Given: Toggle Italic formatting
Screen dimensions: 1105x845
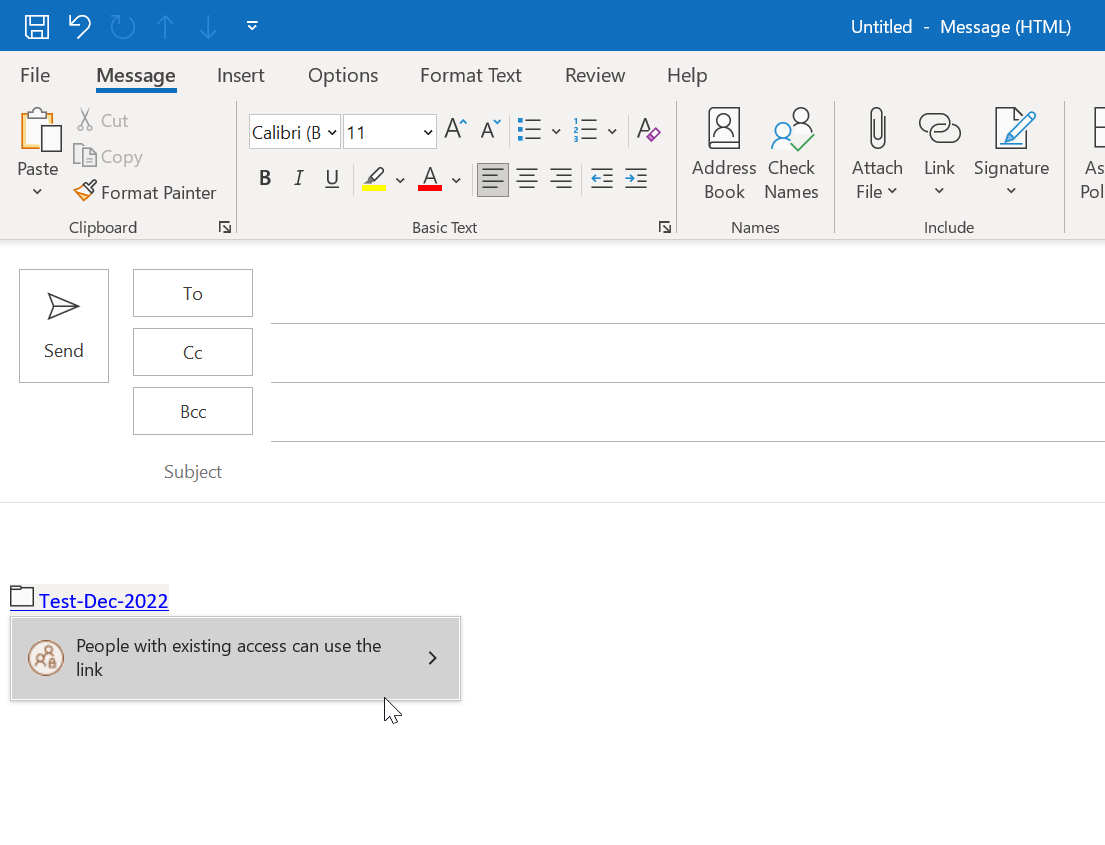Looking at the screenshot, I should tap(299, 178).
